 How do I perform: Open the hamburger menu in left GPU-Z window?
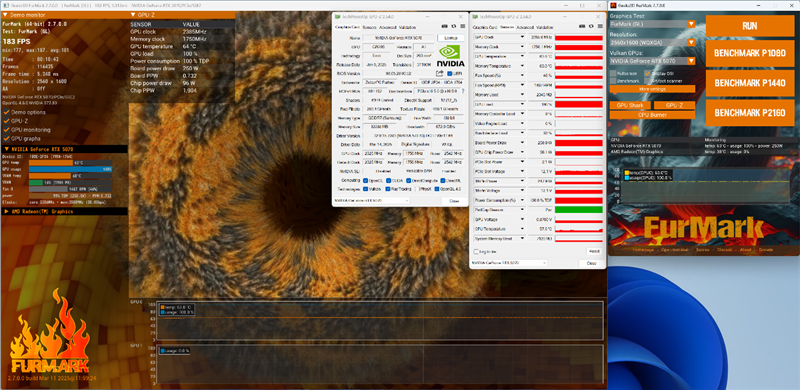(x=462, y=27)
